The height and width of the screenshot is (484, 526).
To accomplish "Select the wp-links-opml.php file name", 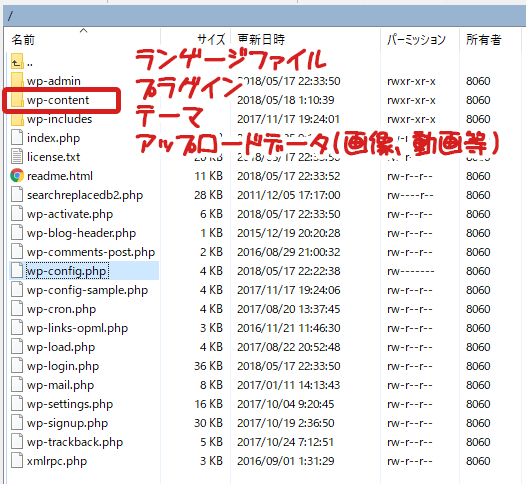I will coord(77,328).
